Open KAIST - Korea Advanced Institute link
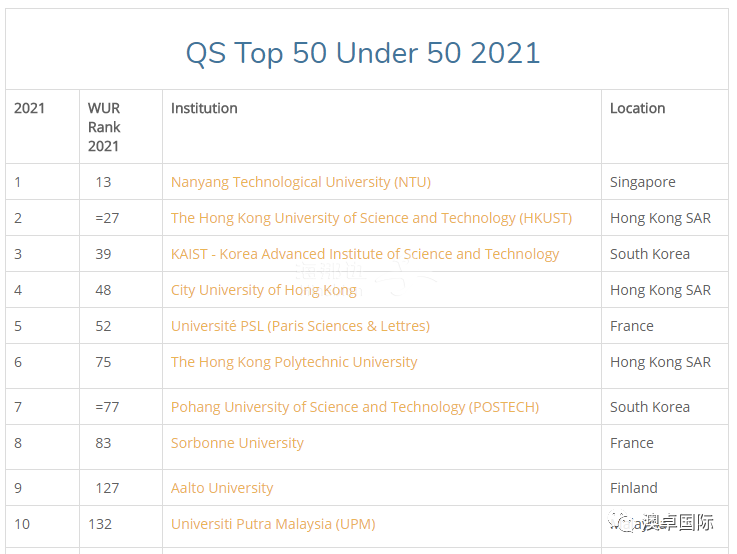The width and height of the screenshot is (737, 554). tap(365, 254)
